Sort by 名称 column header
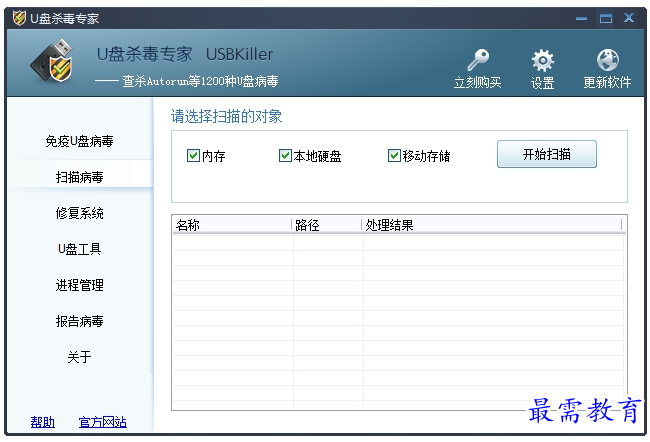The width and height of the screenshot is (650, 442). point(232,225)
